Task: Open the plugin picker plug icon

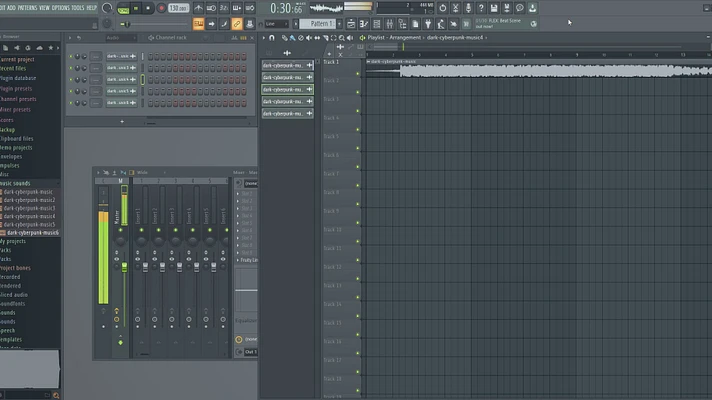Action: coord(428,24)
